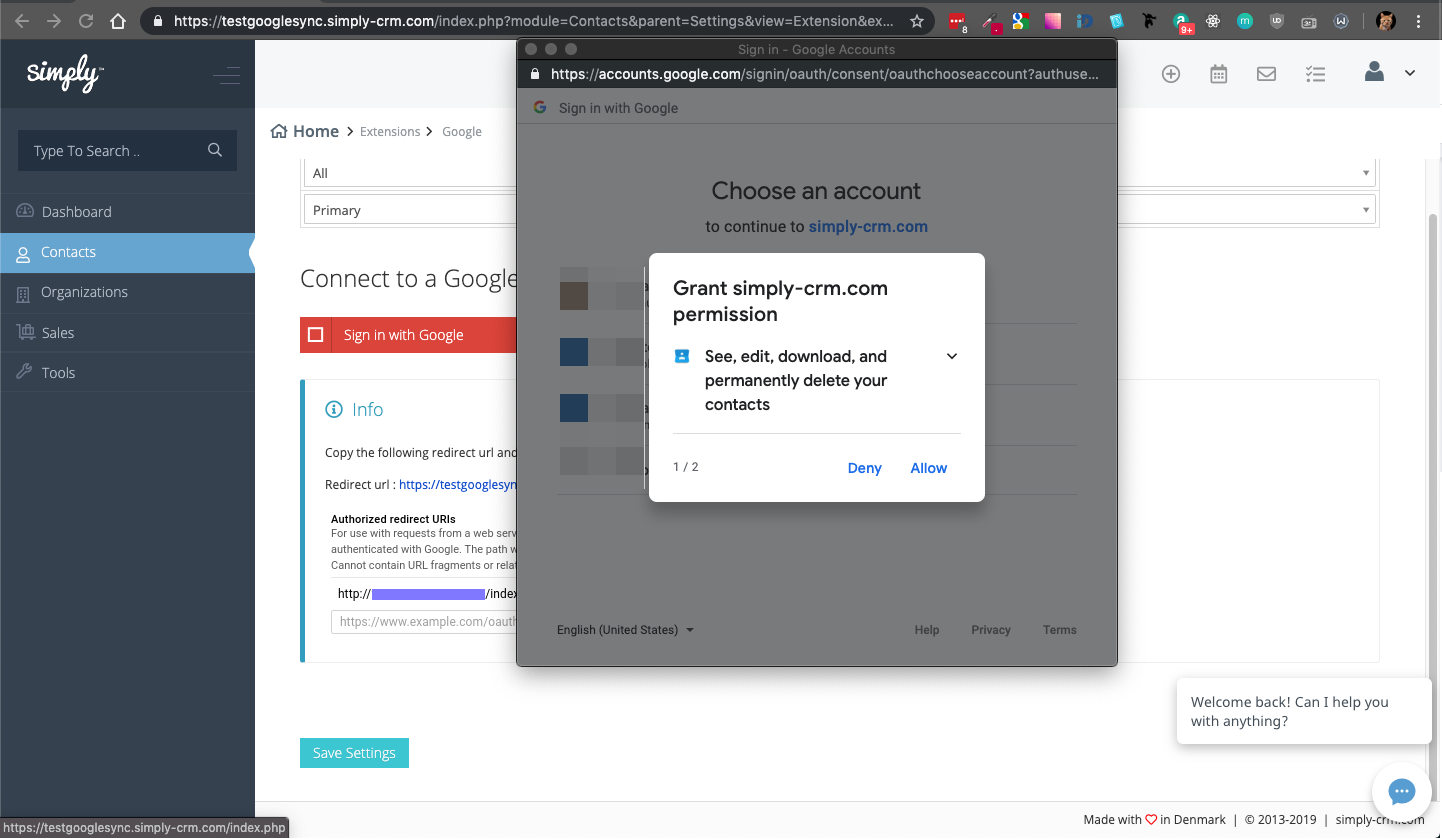
Task: Click the Info circle icon
Action: click(334, 409)
